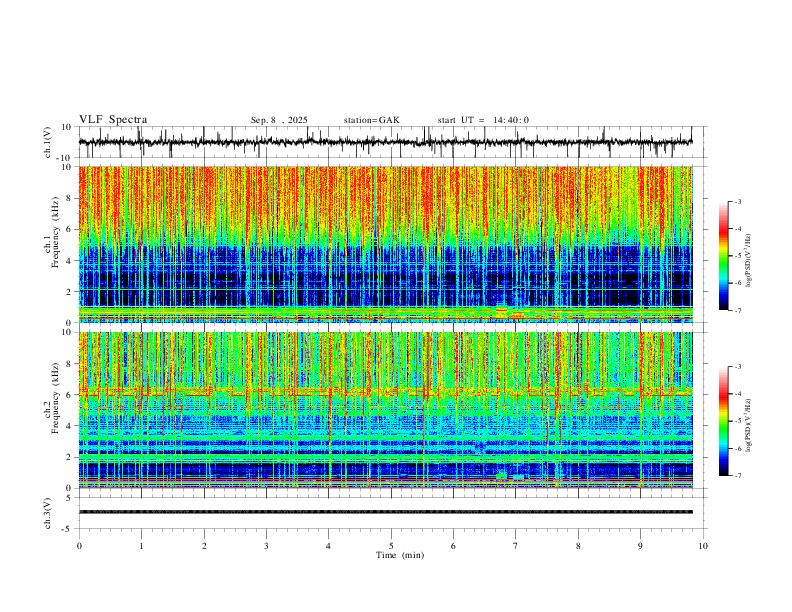Click the ch.1 'Frequency (kHz)' axis label
Viewport: 792px width, 612px height.
[55, 233]
